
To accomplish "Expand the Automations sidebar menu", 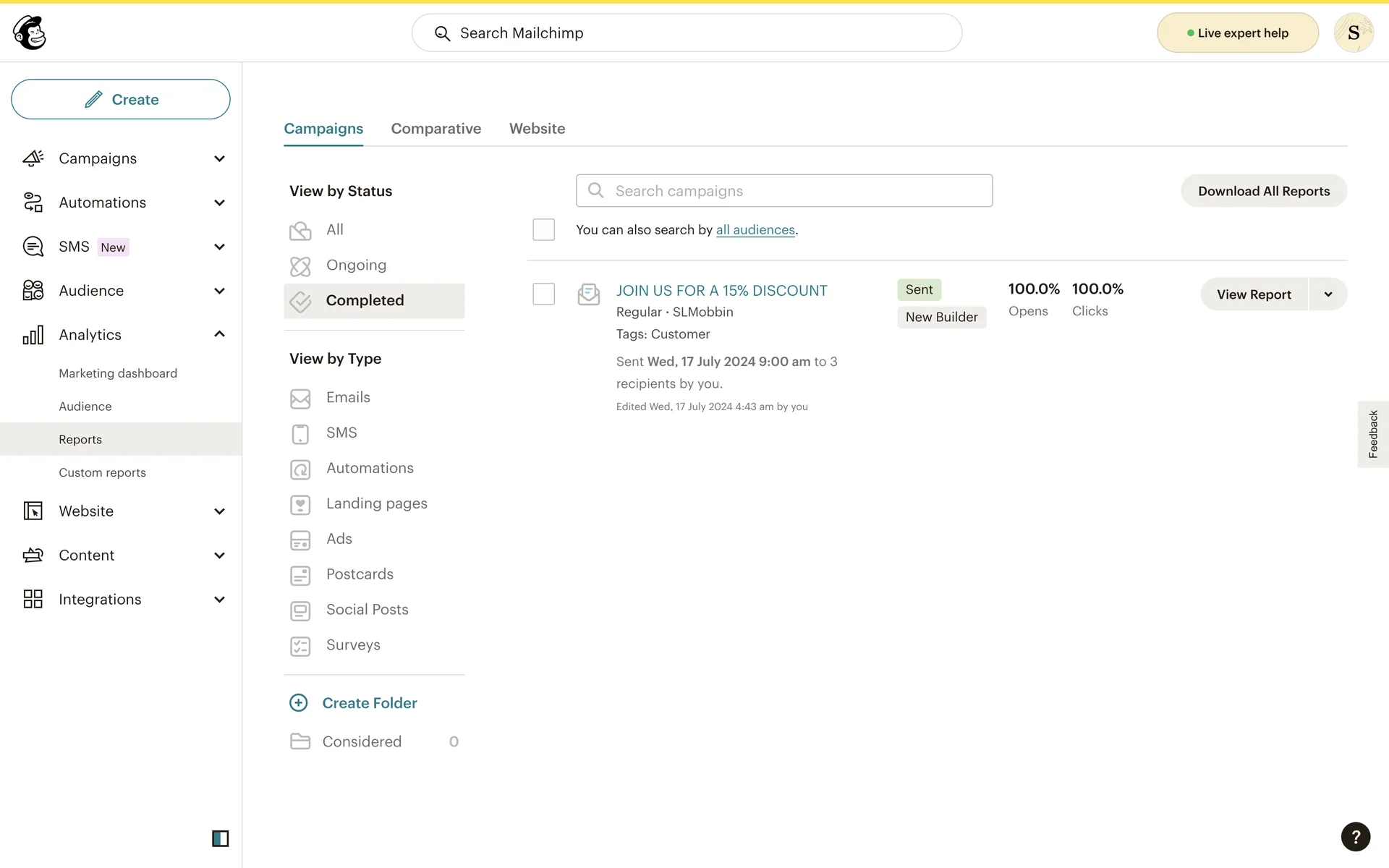I will pyautogui.click(x=219, y=203).
